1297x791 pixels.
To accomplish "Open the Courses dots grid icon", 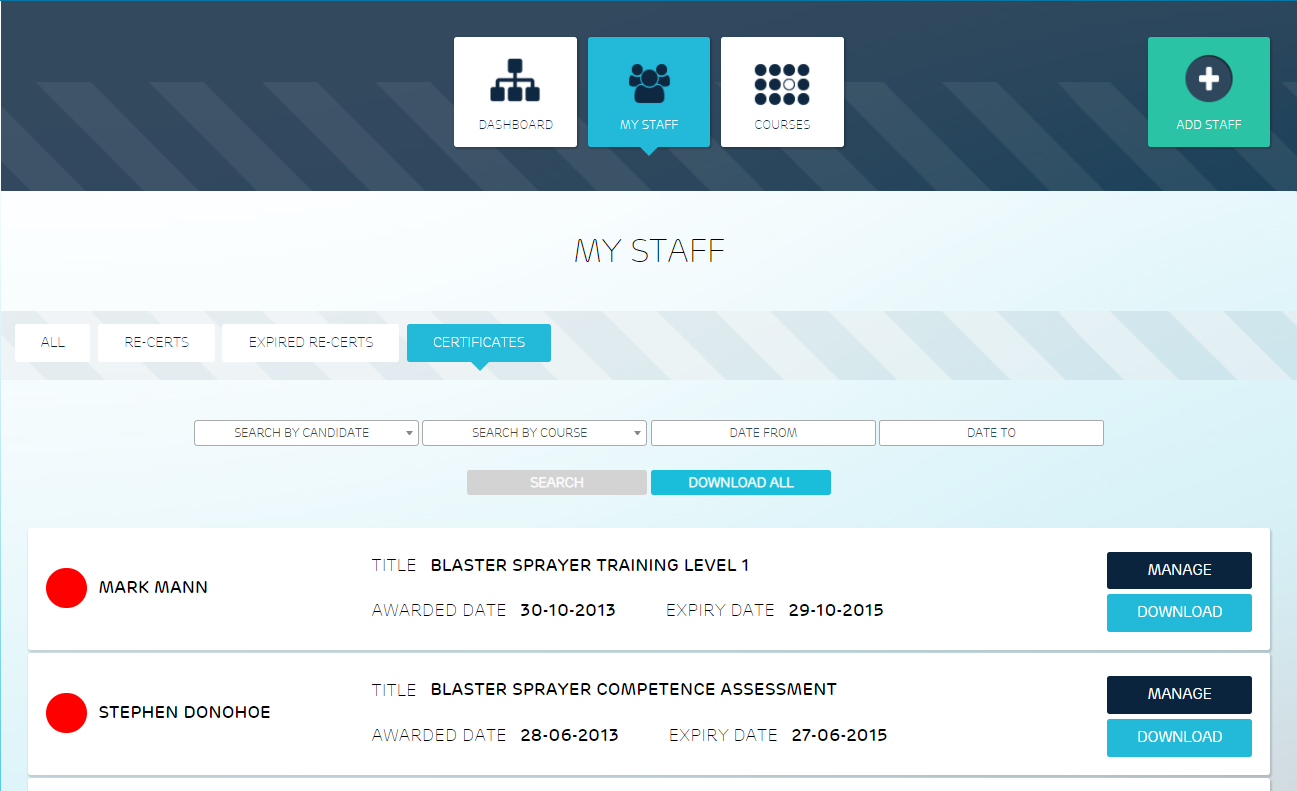I will (782, 84).
